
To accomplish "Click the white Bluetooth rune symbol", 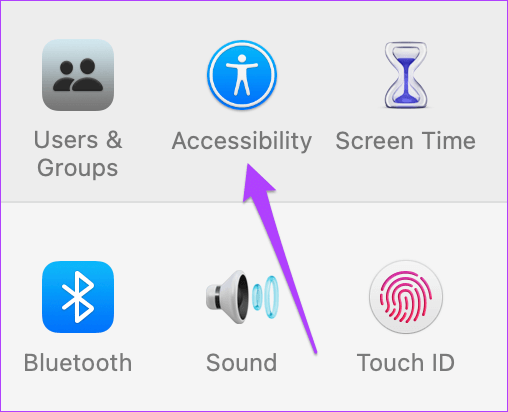I will coord(78,297).
